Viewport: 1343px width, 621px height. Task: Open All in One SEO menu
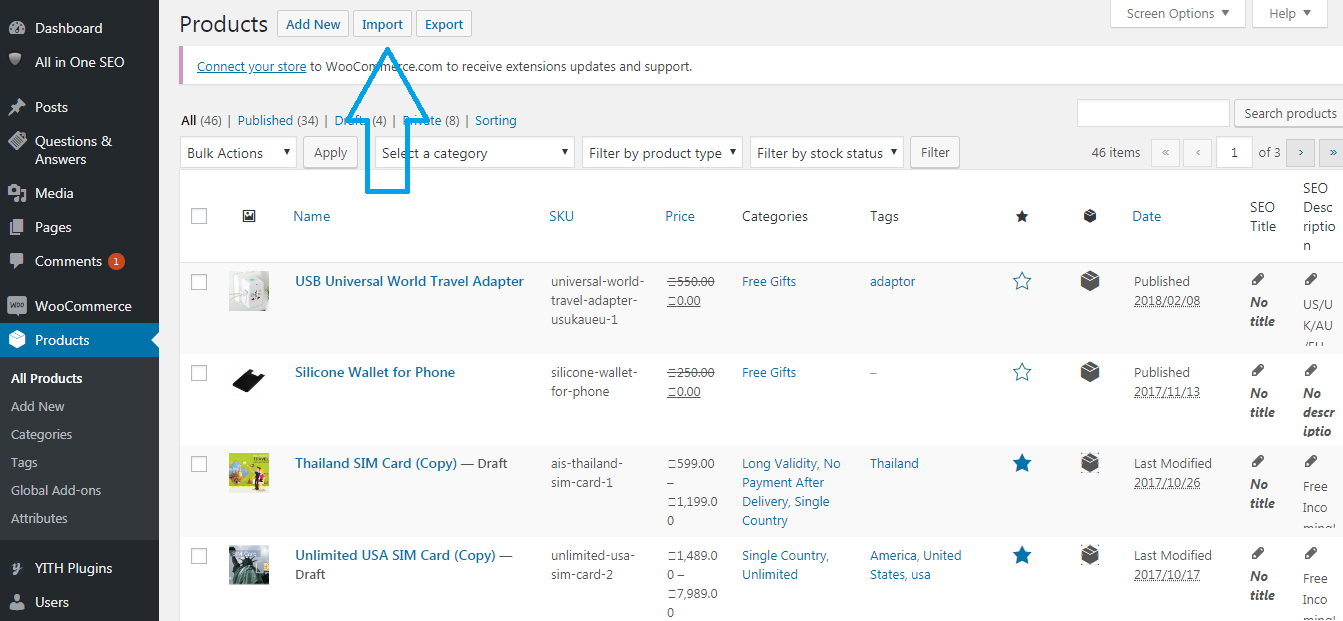79,62
